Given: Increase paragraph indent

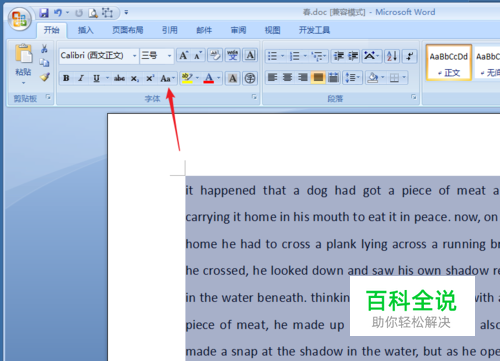Looking at the screenshot, I should pyautogui.click(x=353, y=56).
